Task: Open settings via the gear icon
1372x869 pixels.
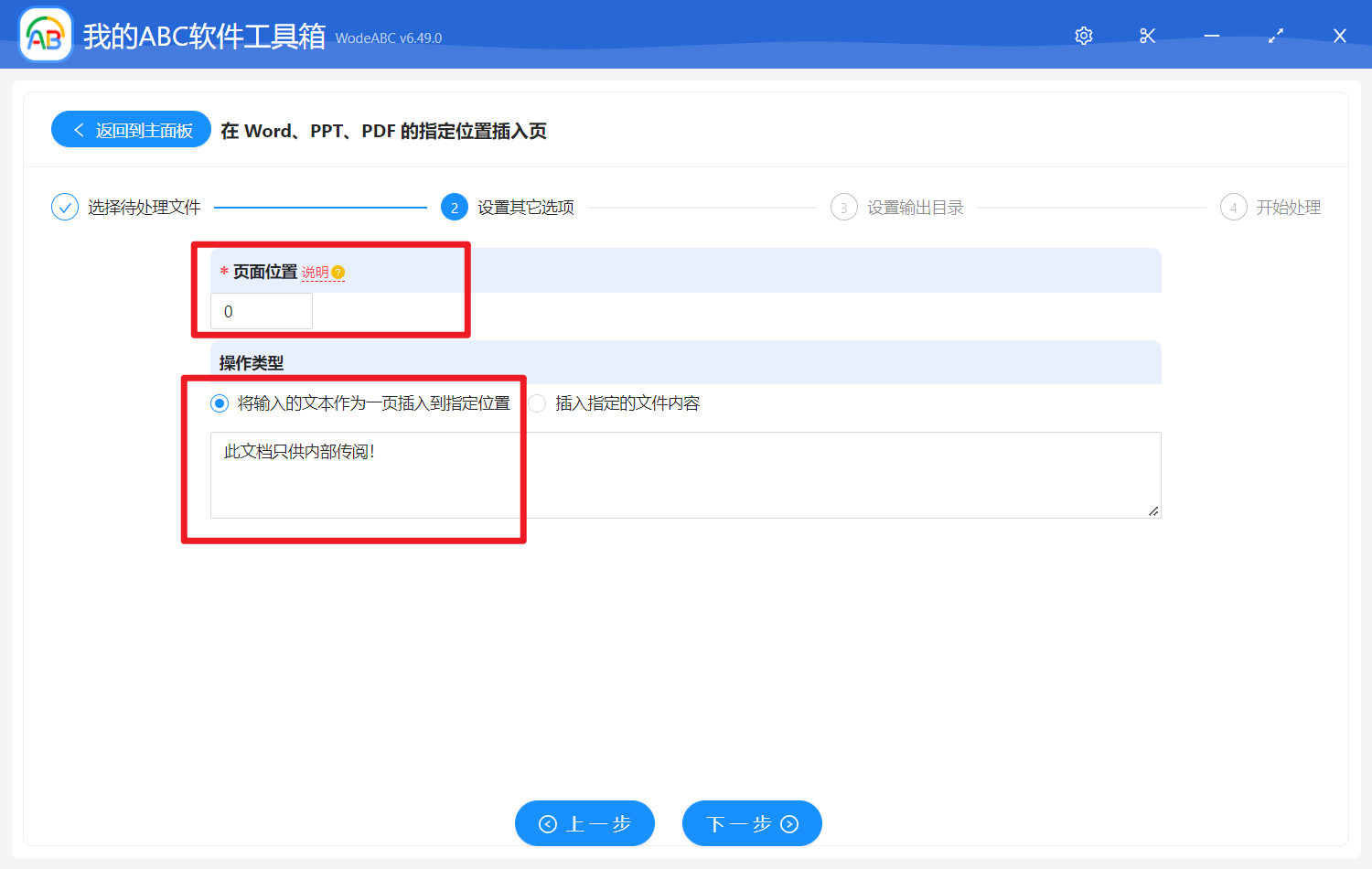Action: [x=1084, y=36]
